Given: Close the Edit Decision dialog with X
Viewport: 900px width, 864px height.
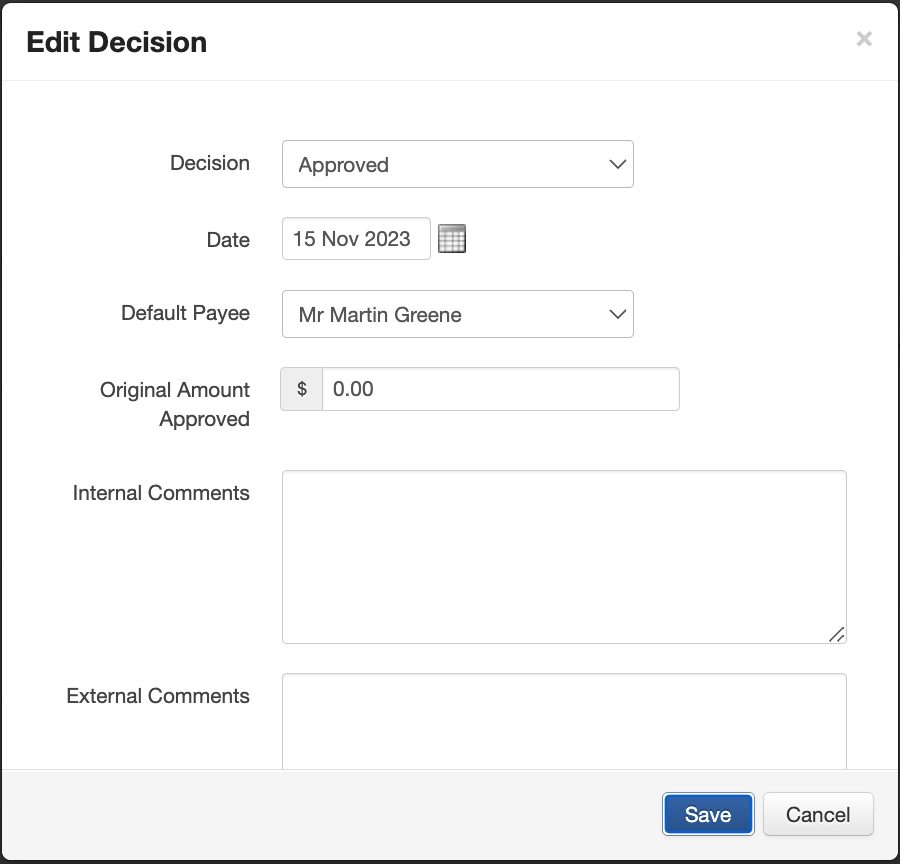Looking at the screenshot, I should (x=864, y=39).
